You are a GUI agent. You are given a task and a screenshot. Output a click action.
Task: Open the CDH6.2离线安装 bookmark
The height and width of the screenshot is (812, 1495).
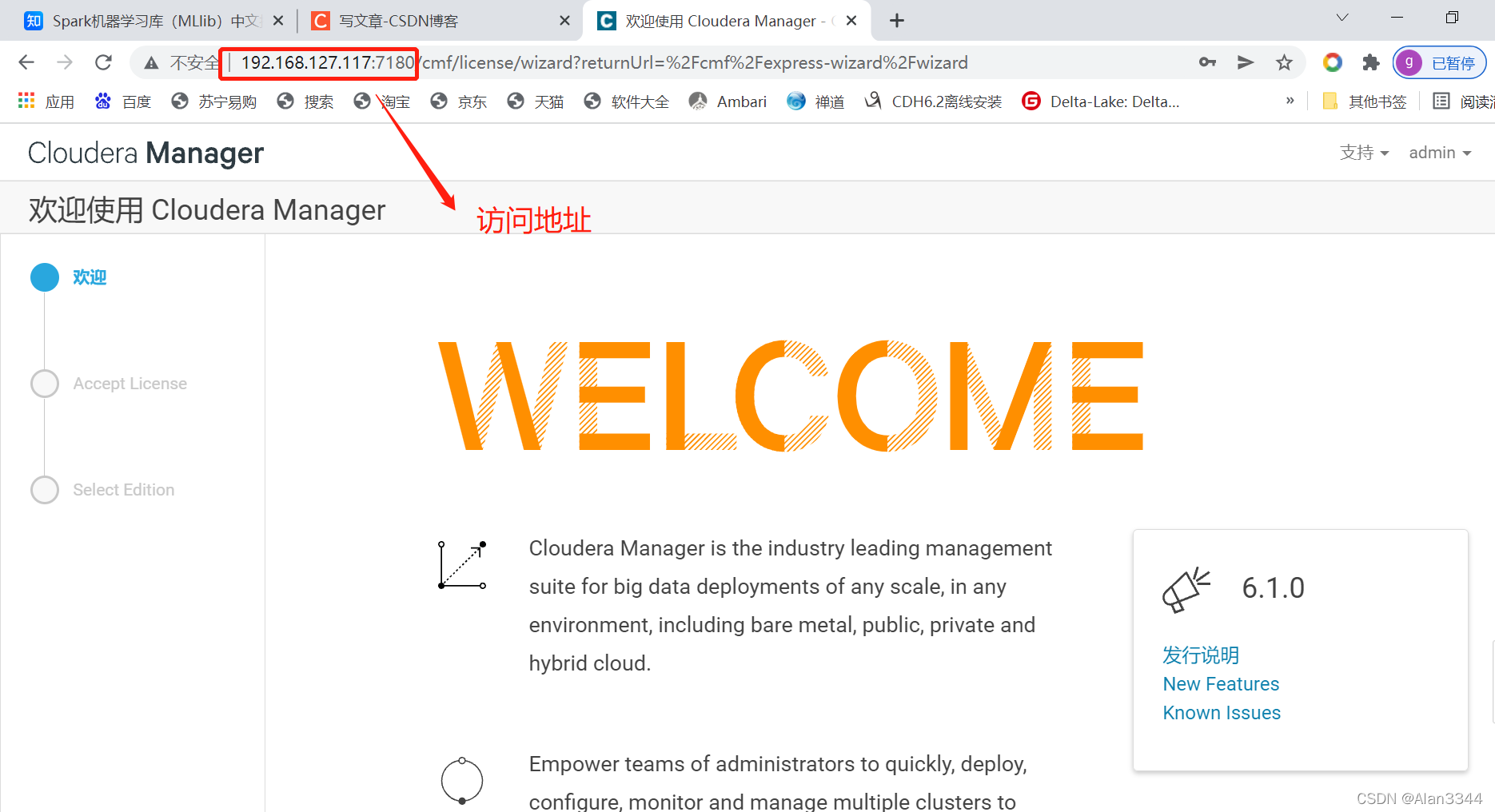click(x=934, y=101)
